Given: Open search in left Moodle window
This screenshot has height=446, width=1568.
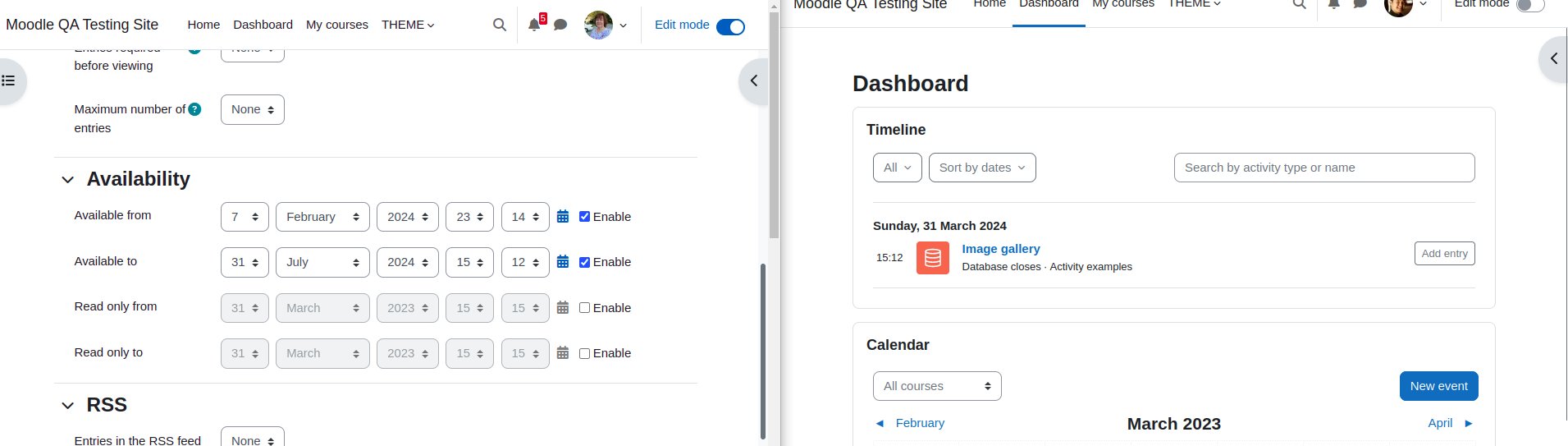Looking at the screenshot, I should pos(499,25).
